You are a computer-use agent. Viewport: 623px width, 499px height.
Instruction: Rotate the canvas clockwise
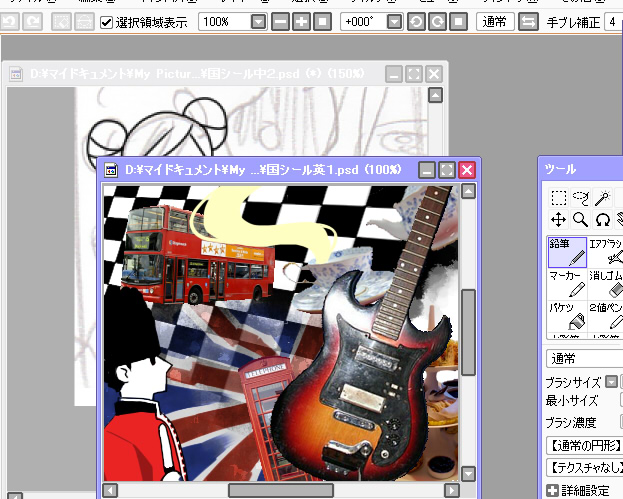[x=437, y=21]
